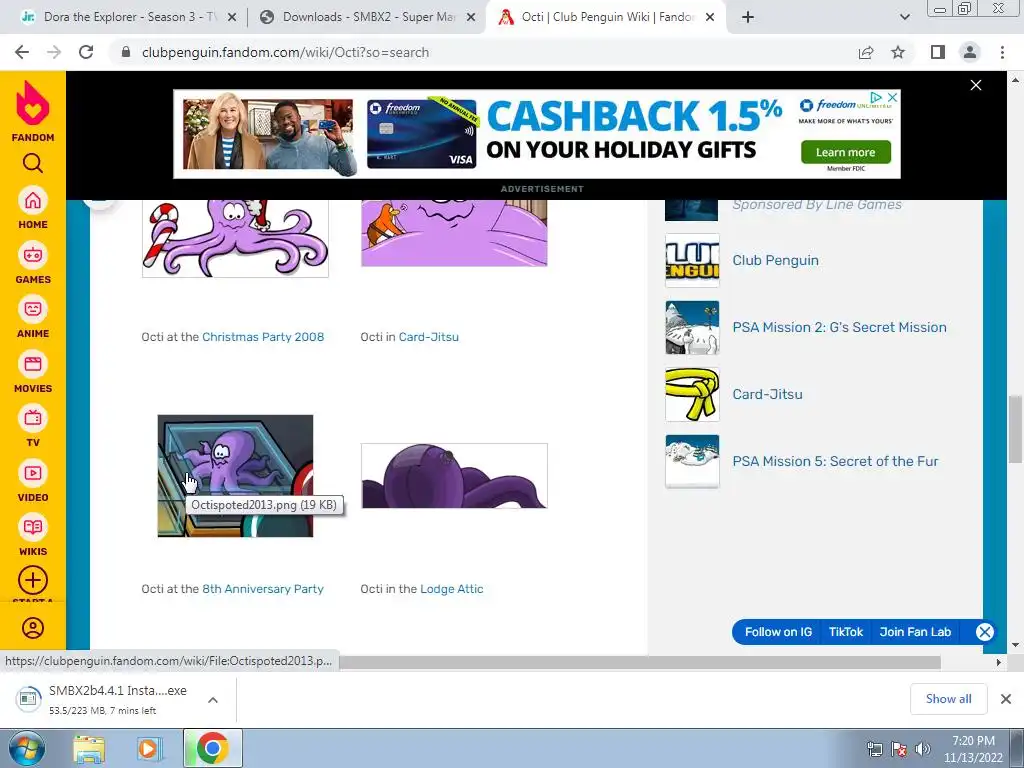Switch to Downloads - SMBX2 tab
Screen dimensions: 1024x768
tap(368, 17)
